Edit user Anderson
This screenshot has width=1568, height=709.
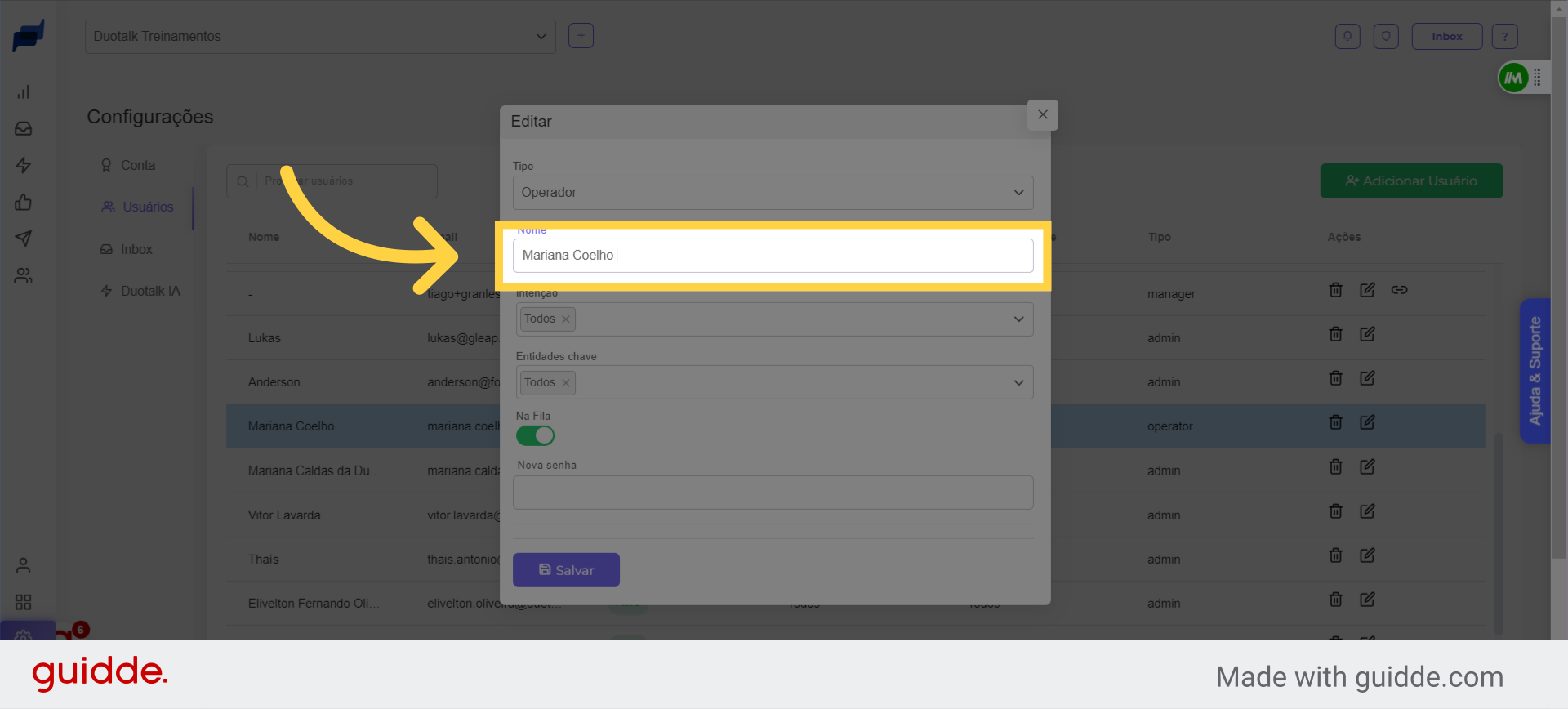click(1367, 378)
